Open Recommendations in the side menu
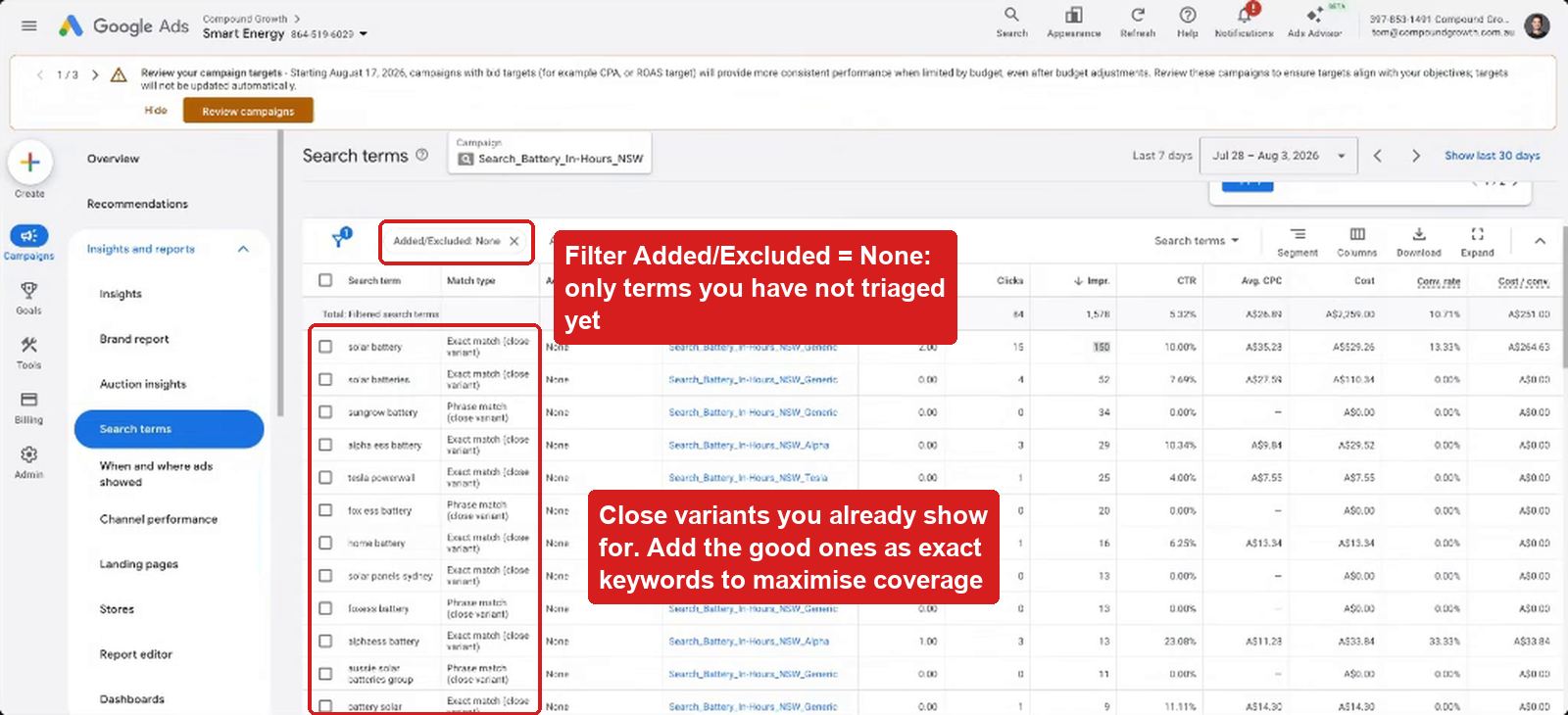The width and height of the screenshot is (1568, 715). point(137,204)
